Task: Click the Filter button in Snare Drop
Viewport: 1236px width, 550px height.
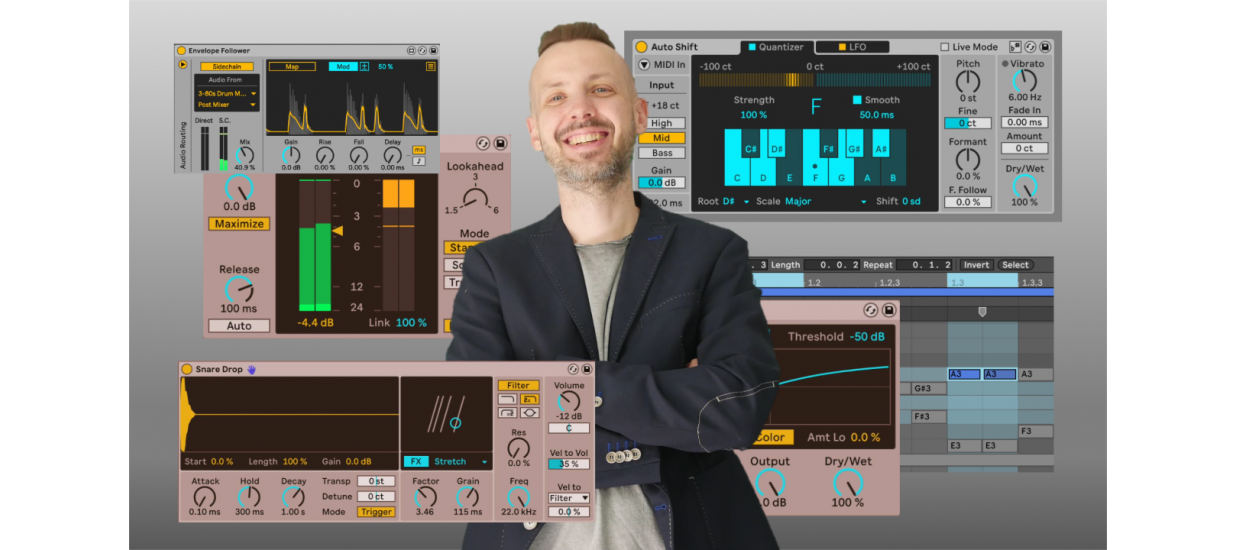Action: point(518,385)
